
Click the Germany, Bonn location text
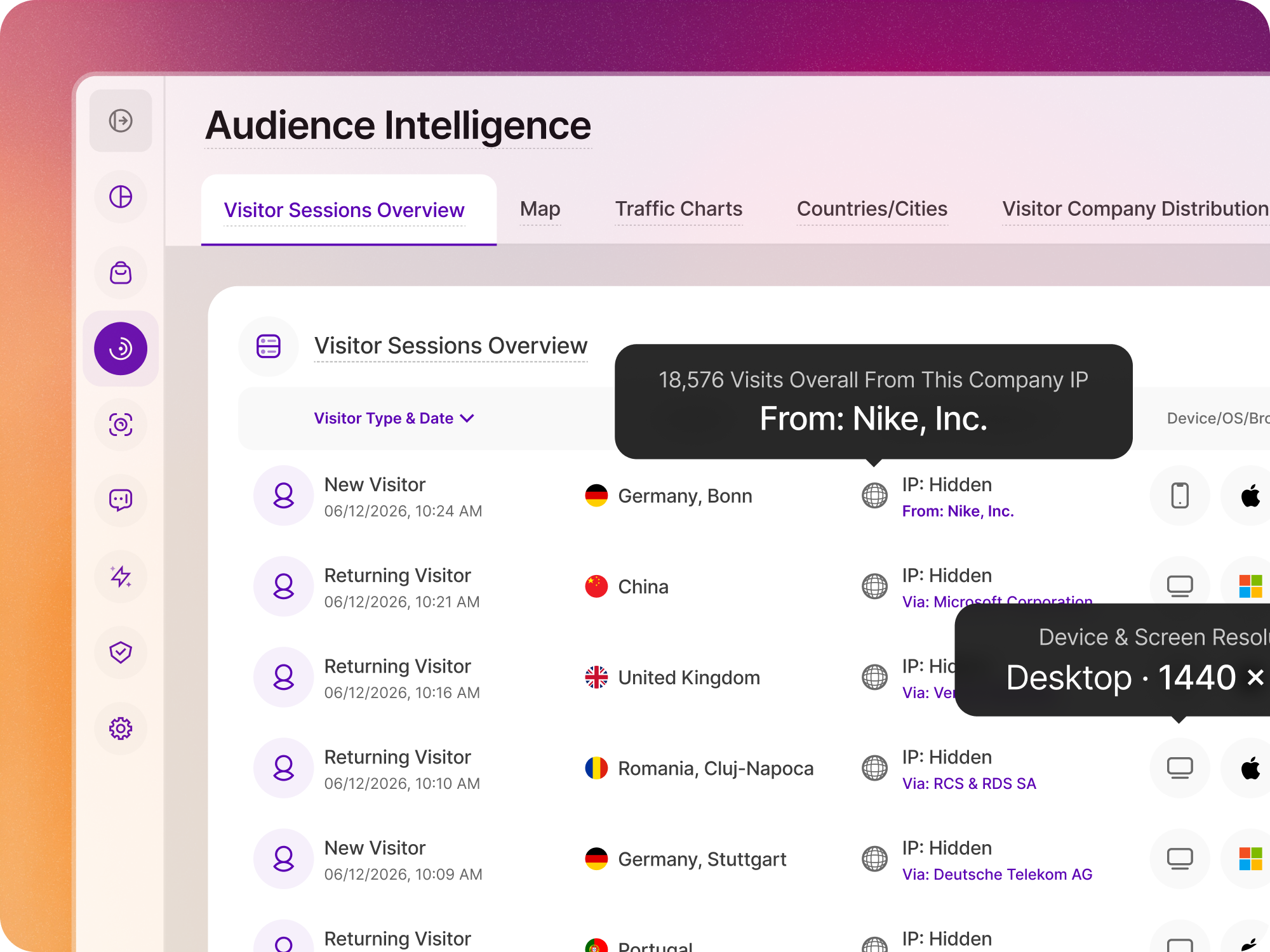[x=685, y=496]
